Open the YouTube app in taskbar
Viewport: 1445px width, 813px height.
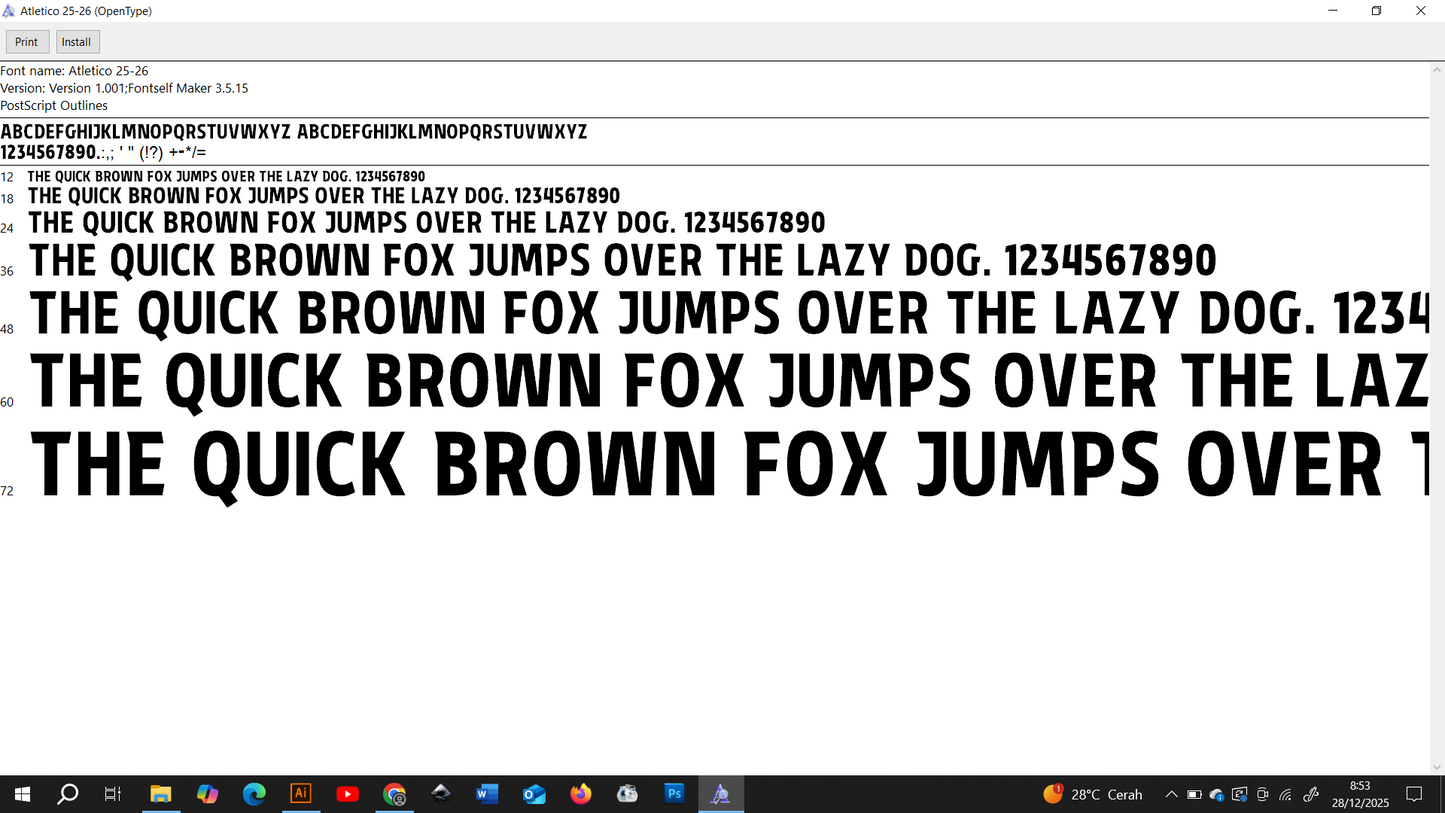pos(348,794)
